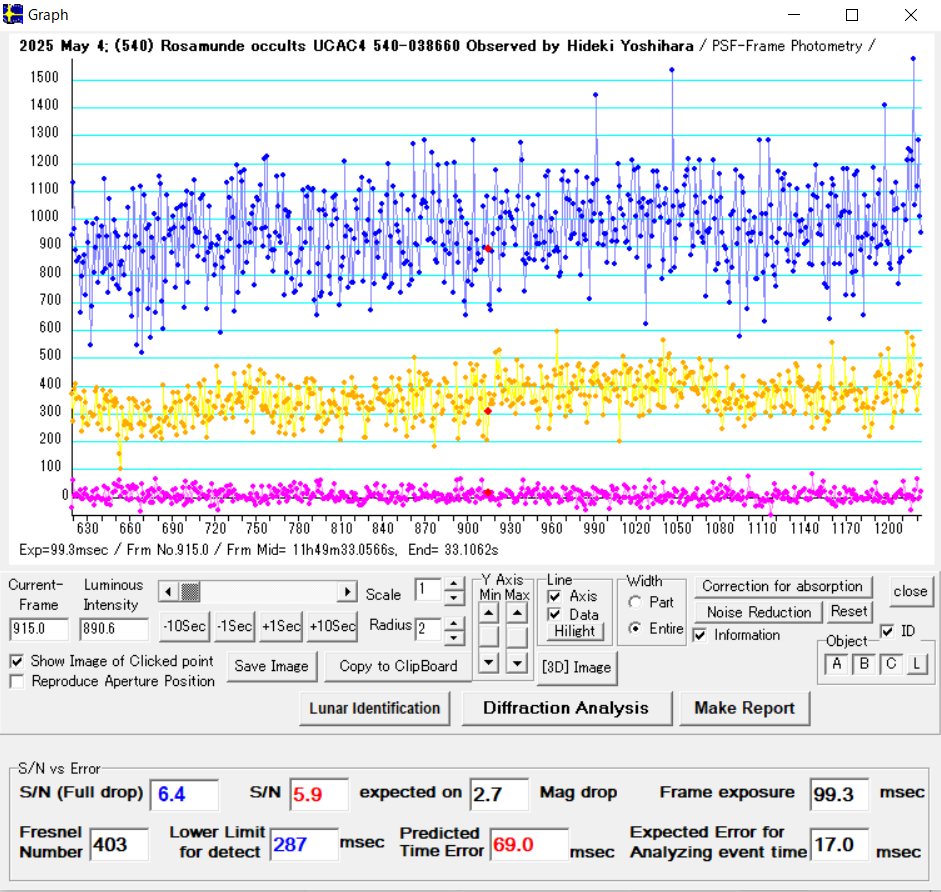Click the Current-Frame input field
The width and height of the screenshot is (941, 892).
click(x=39, y=630)
